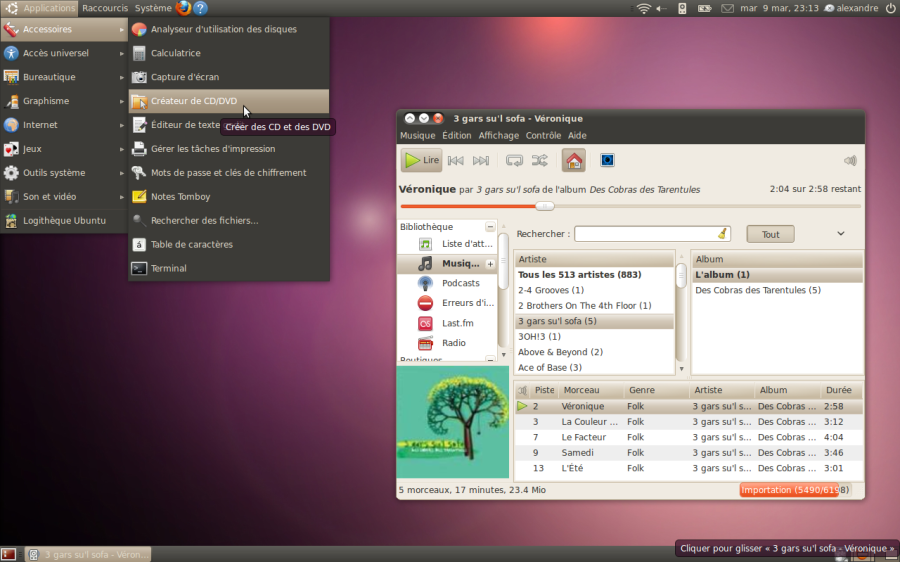Select the track Le Facteur
The width and height of the screenshot is (900, 562).
click(x=689, y=437)
